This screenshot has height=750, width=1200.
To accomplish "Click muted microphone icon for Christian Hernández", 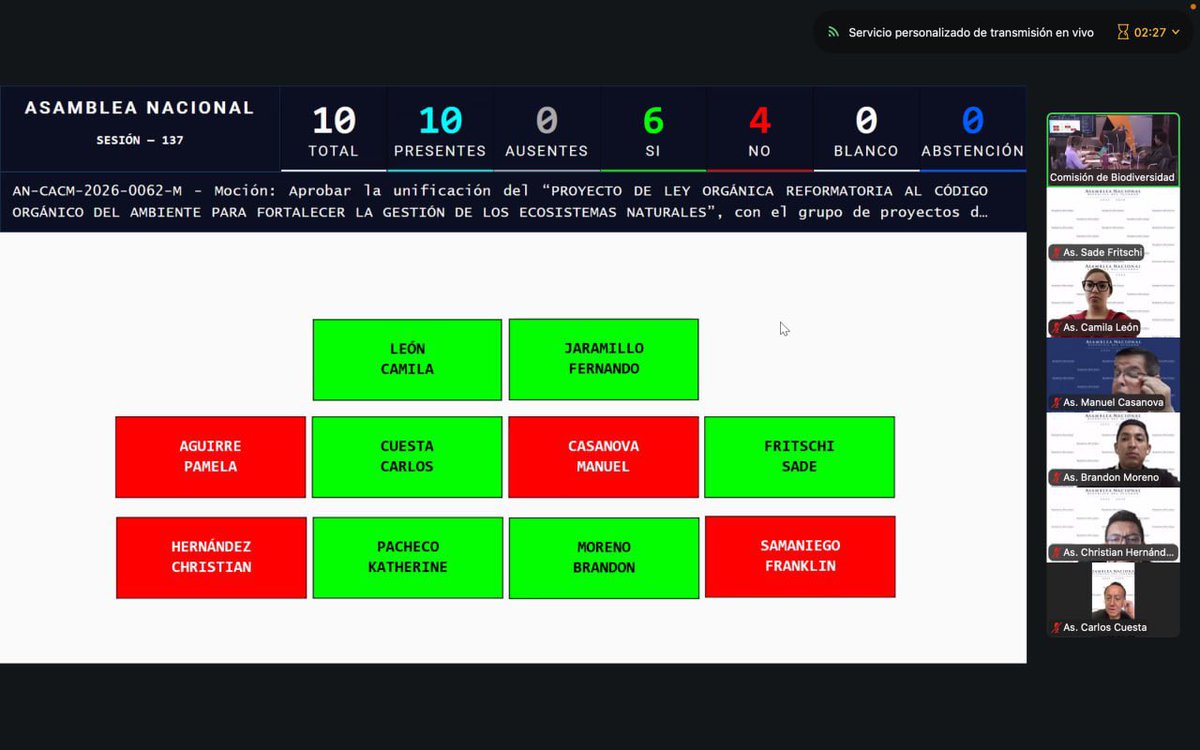I will pyautogui.click(x=1056, y=553).
